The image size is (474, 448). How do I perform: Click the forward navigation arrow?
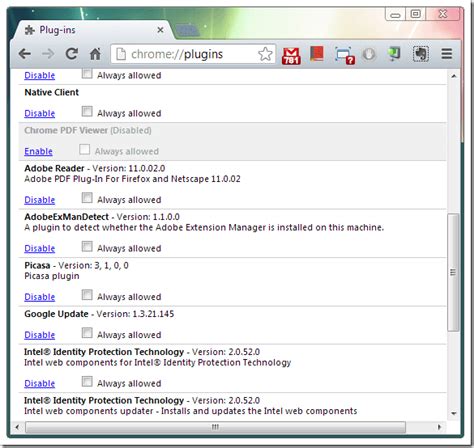48,54
